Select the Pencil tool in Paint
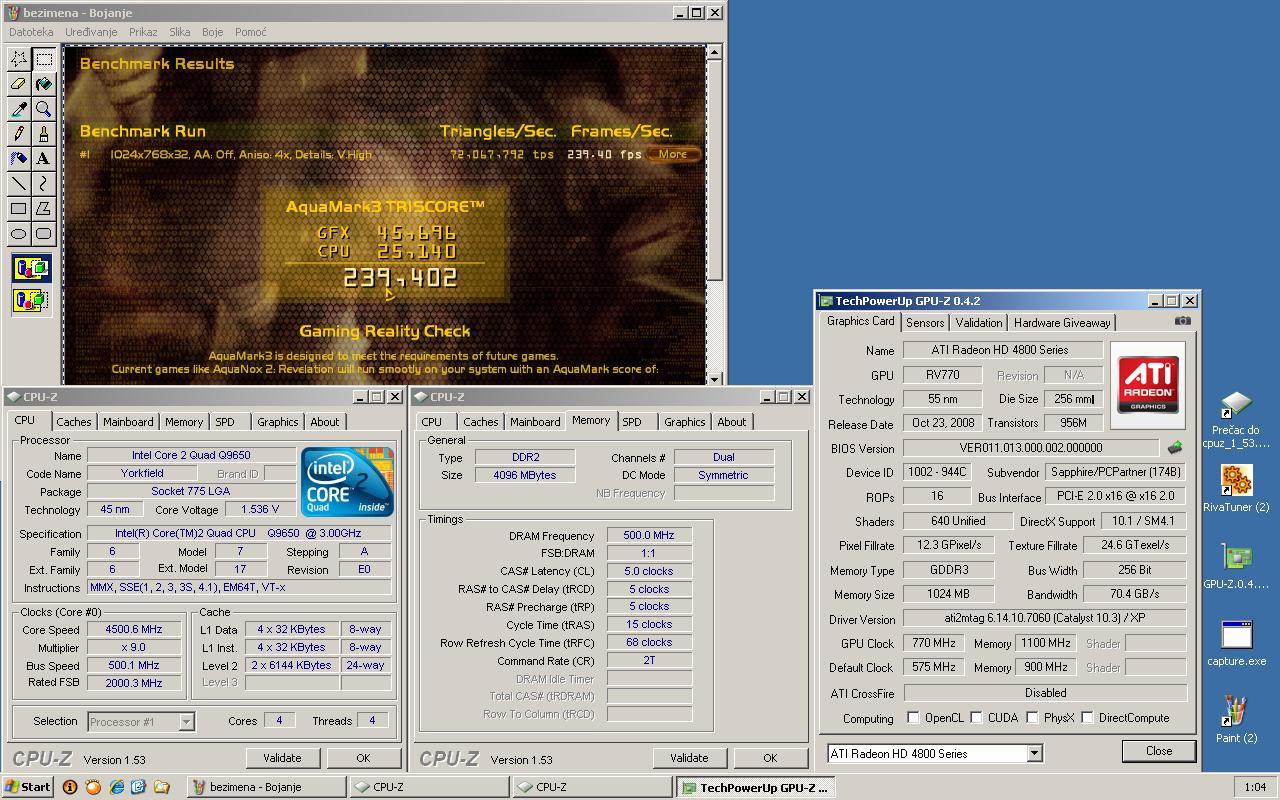 click(18, 134)
